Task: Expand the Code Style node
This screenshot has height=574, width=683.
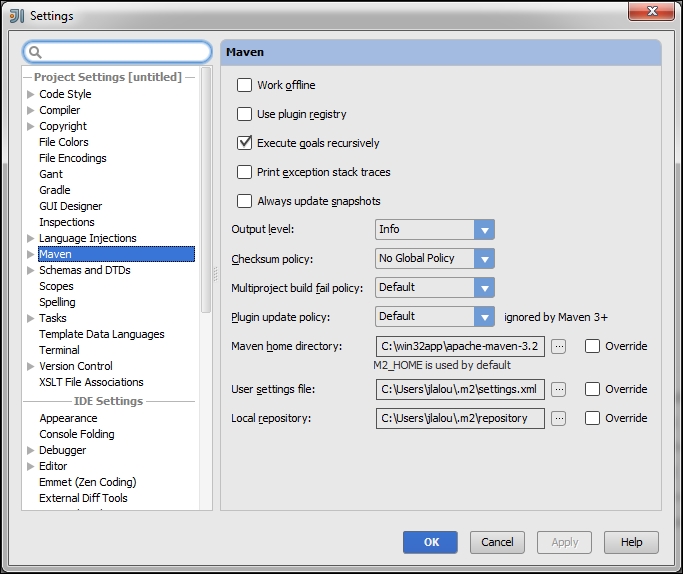Action: click(x=30, y=94)
